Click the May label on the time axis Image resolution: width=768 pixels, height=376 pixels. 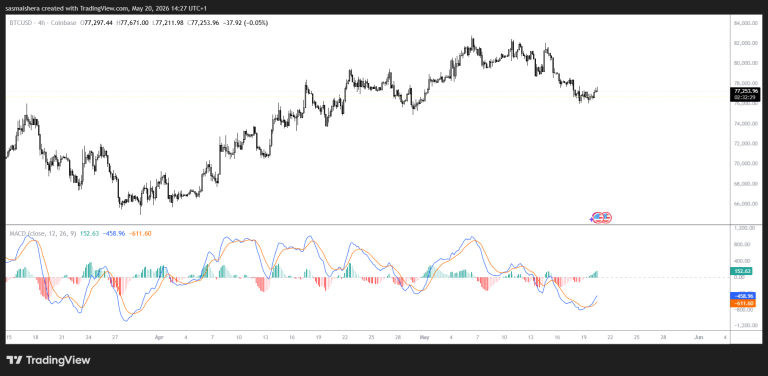click(x=424, y=337)
